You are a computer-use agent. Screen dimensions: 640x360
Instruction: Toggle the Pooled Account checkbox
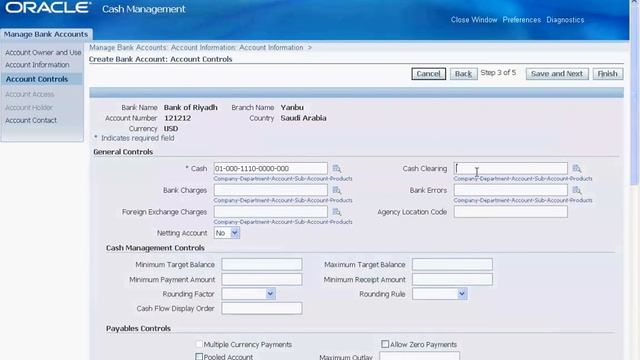[x=199, y=357]
